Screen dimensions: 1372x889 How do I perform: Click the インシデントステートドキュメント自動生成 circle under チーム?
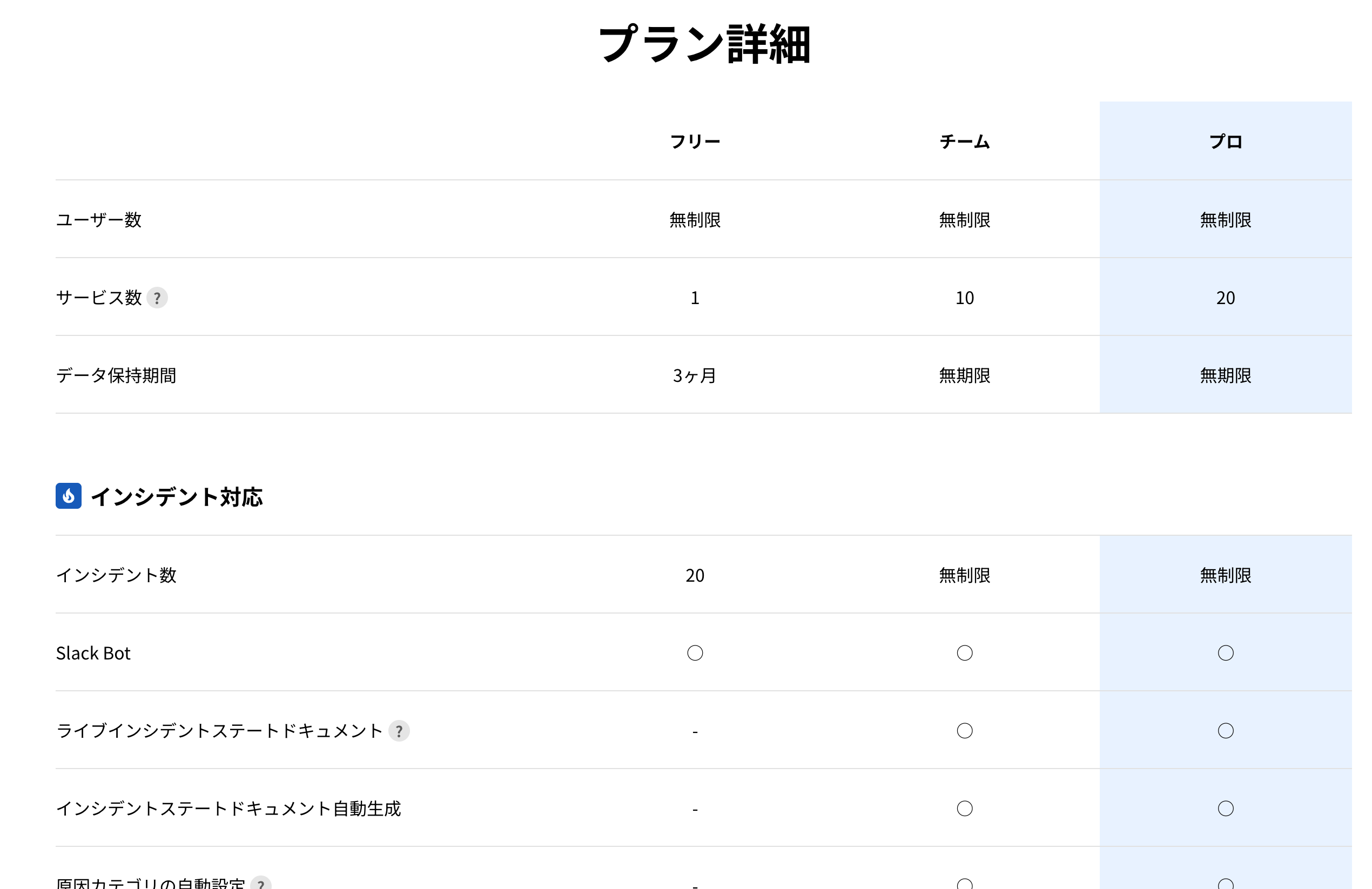pos(964,809)
